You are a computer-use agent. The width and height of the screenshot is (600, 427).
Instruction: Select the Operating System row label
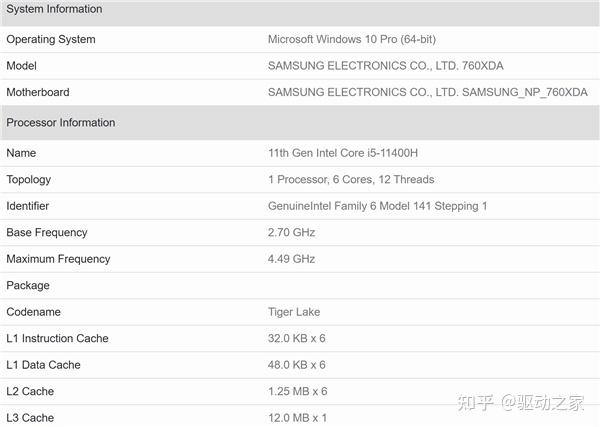(x=51, y=39)
